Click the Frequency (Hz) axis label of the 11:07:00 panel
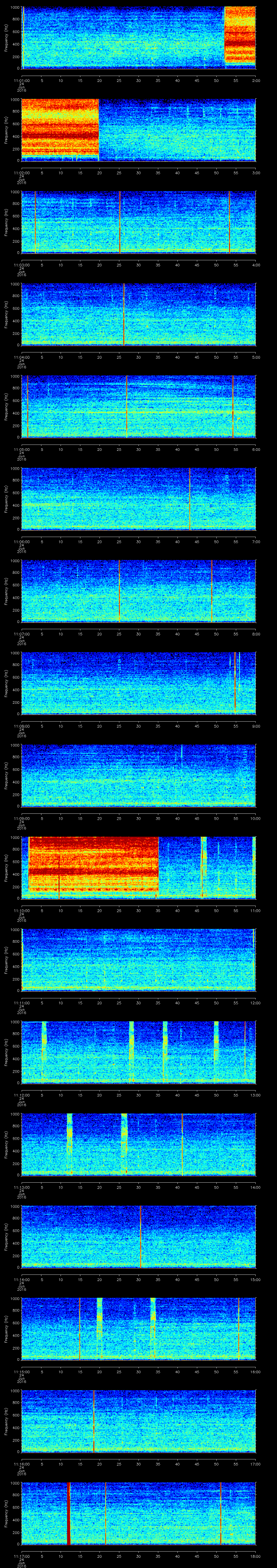This screenshot has width=277, height=1568. 7,590
